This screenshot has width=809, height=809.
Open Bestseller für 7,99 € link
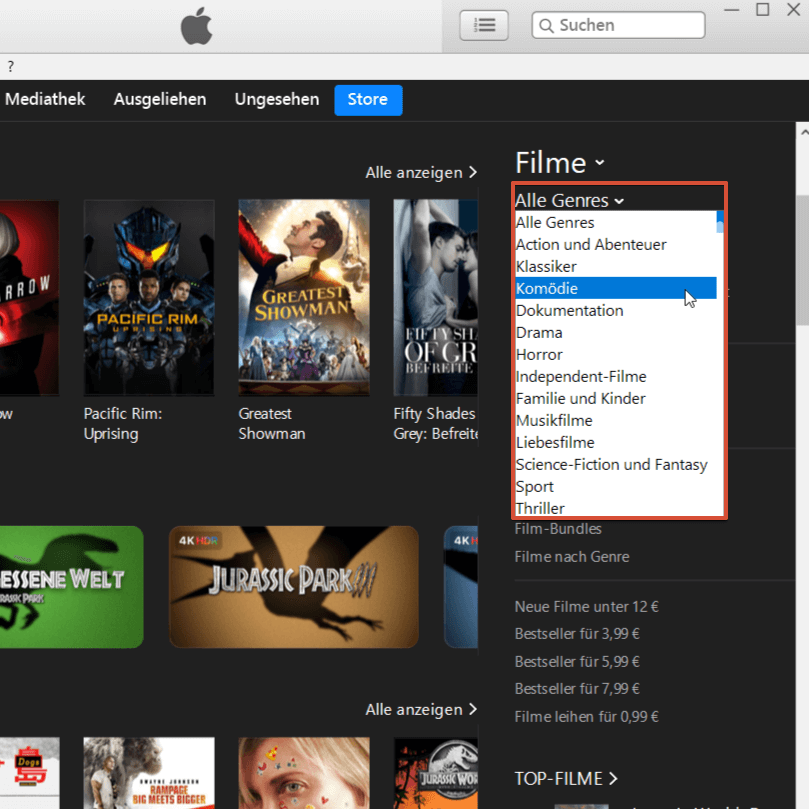pyautogui.click(x=577, y=689)
